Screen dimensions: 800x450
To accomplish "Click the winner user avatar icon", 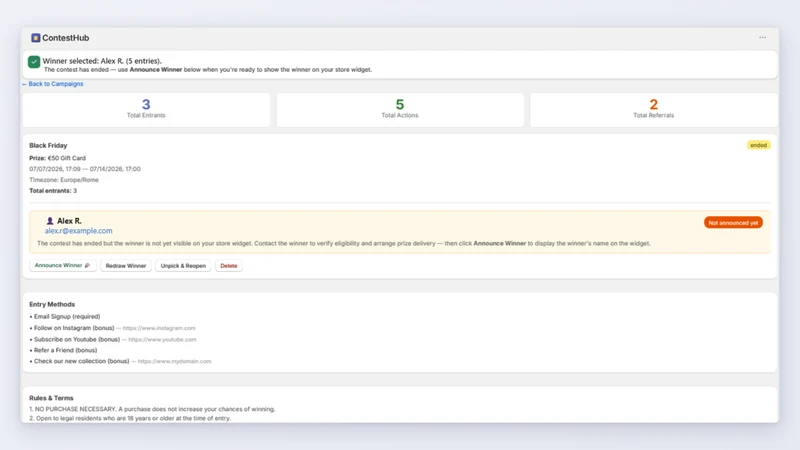I will click(x=50, y=221).
